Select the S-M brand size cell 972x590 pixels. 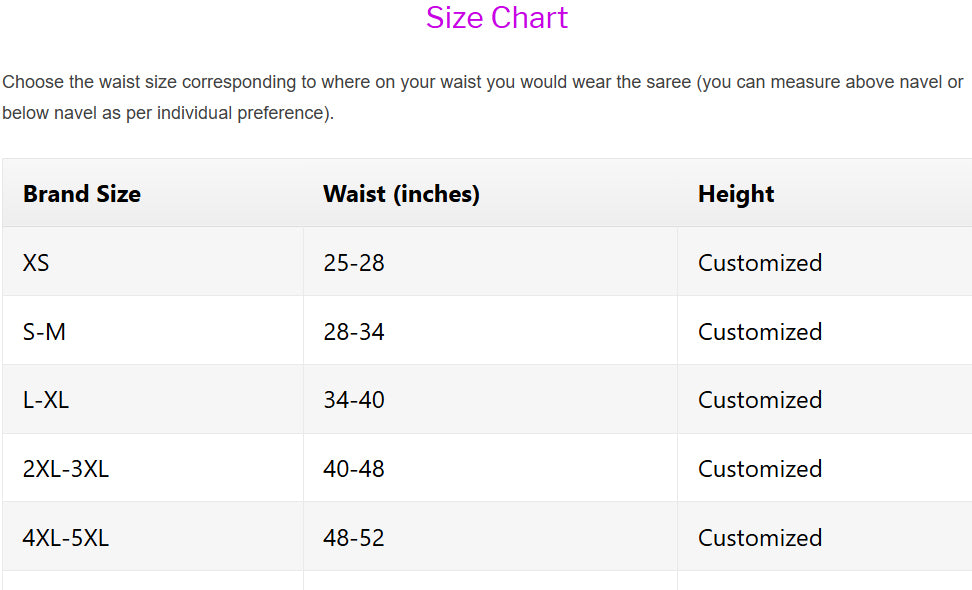pyautogui.click(x=44, y=332)
